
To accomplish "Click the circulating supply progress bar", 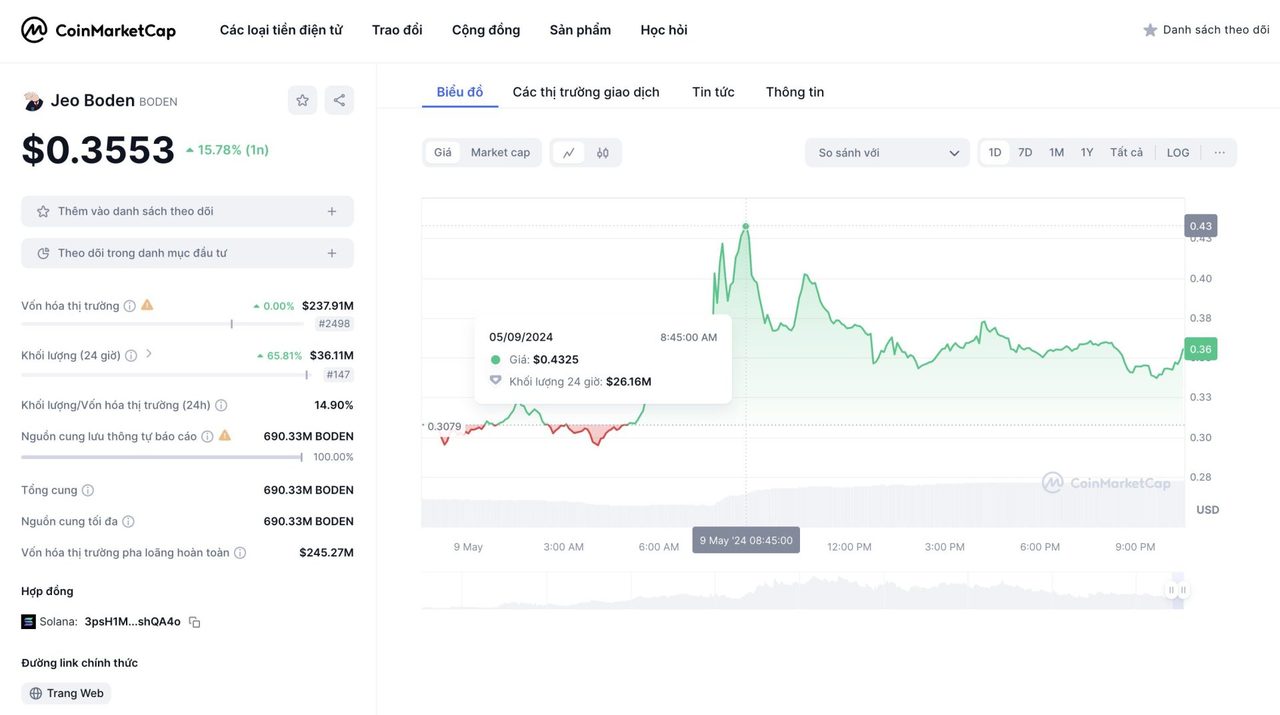I will tap(162, 457).
